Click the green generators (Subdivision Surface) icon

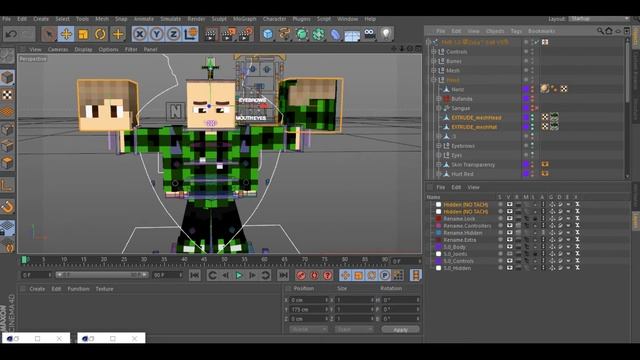click(301, 34)
